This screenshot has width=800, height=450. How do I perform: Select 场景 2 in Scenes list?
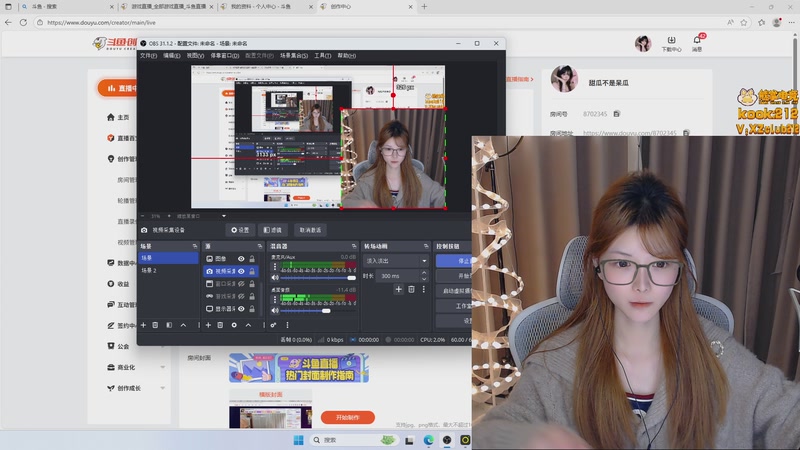(168, 270)
